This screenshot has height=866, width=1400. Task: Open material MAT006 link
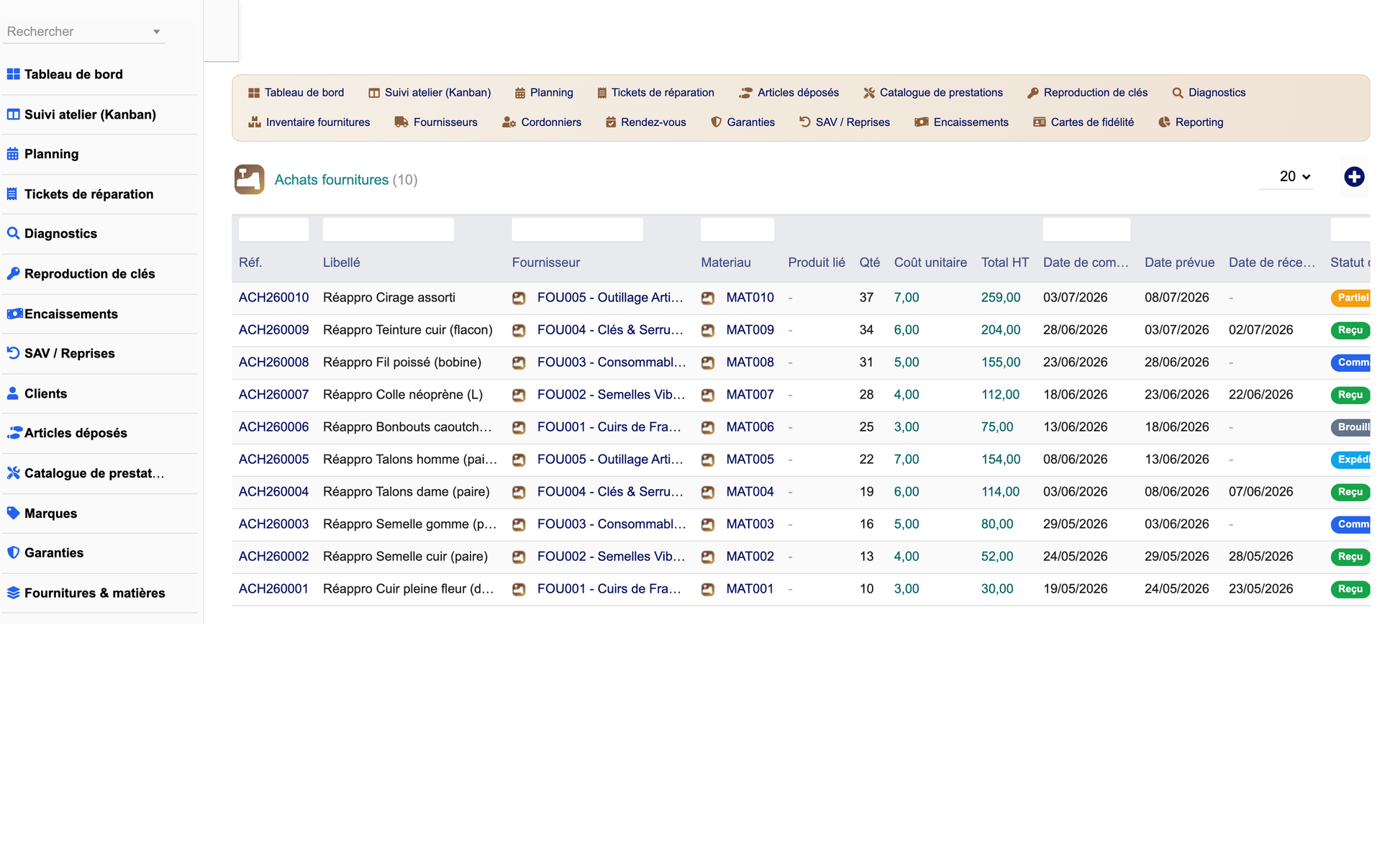[x=750, y=427]
